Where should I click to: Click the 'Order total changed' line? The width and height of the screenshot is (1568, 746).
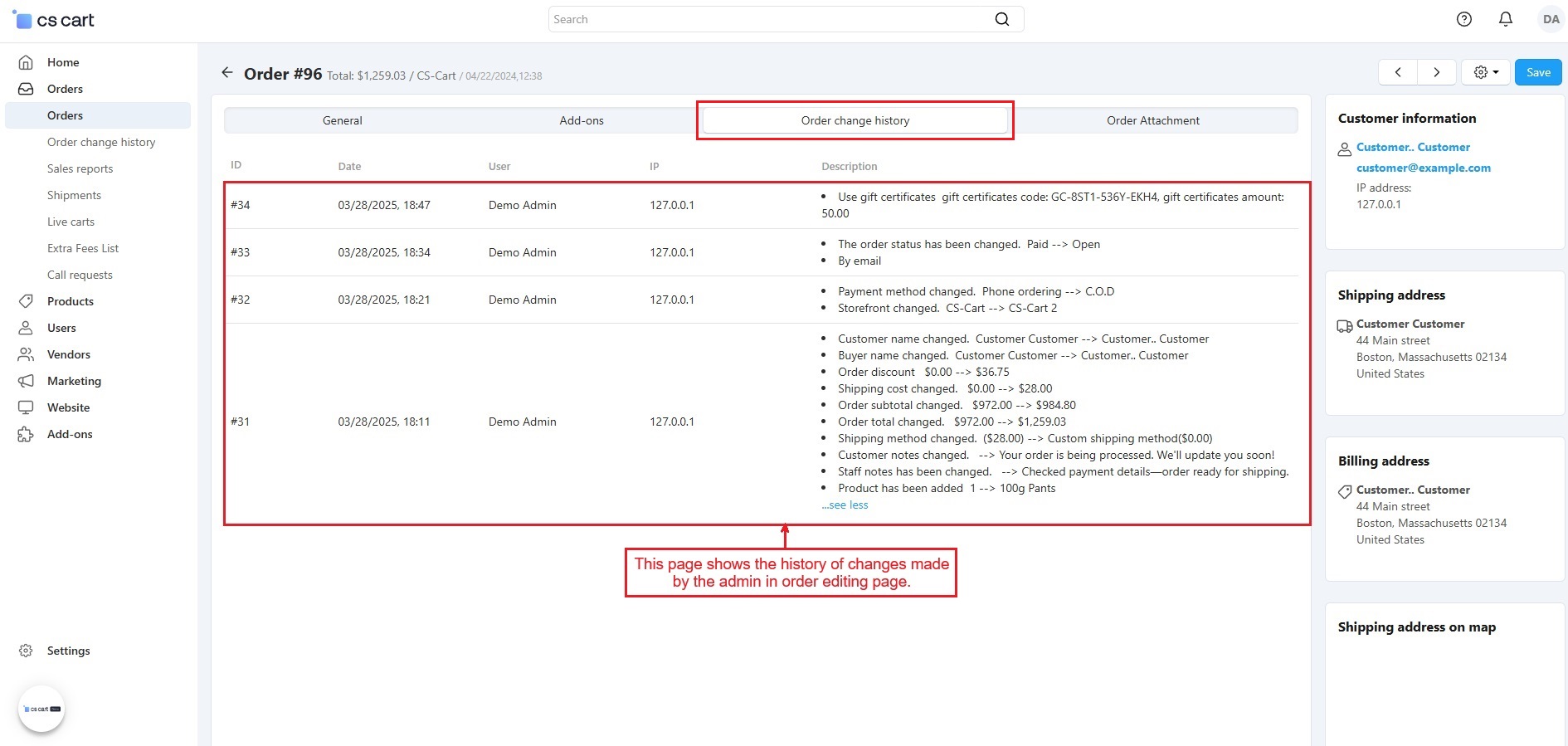[952, 422]
